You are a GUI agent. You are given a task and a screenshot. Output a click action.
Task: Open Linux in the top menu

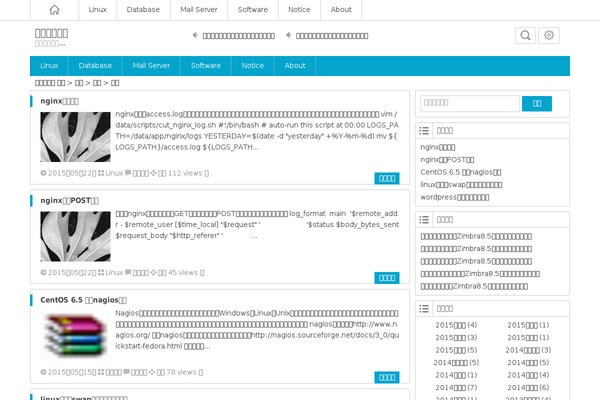[98, 10]
